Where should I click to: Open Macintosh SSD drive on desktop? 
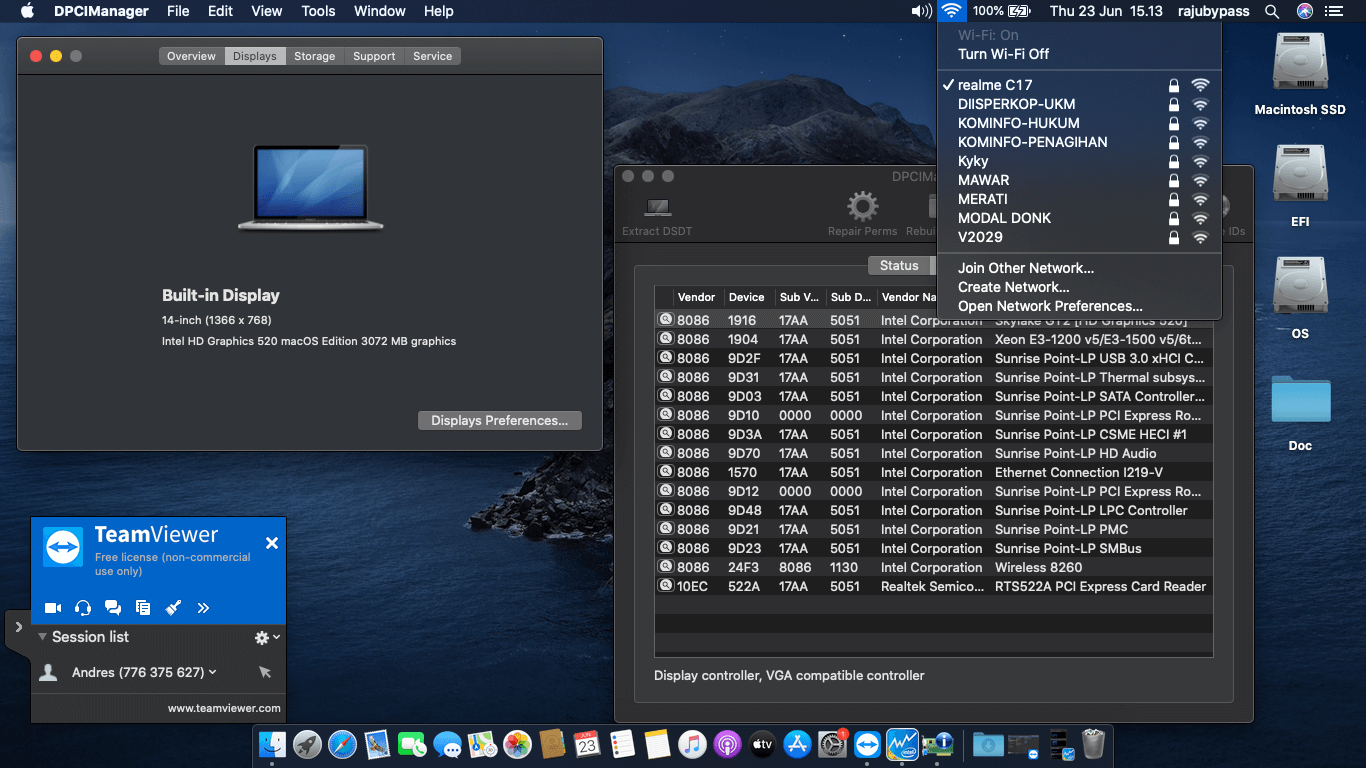pyautogui.click(x=1300, y=75)
